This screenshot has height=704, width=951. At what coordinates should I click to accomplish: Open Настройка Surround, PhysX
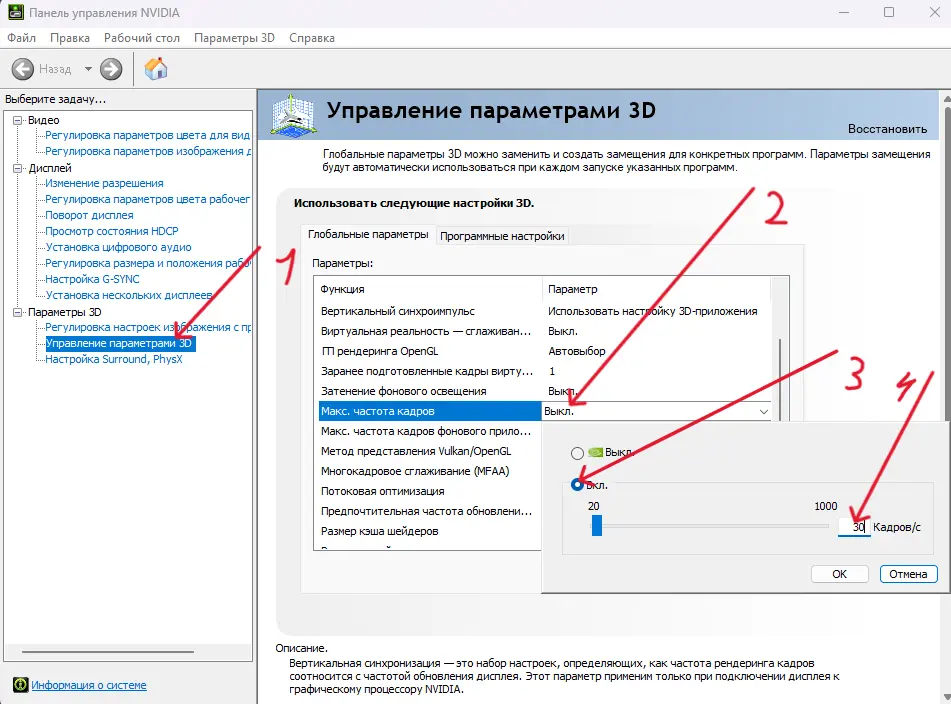coord(113,359)
